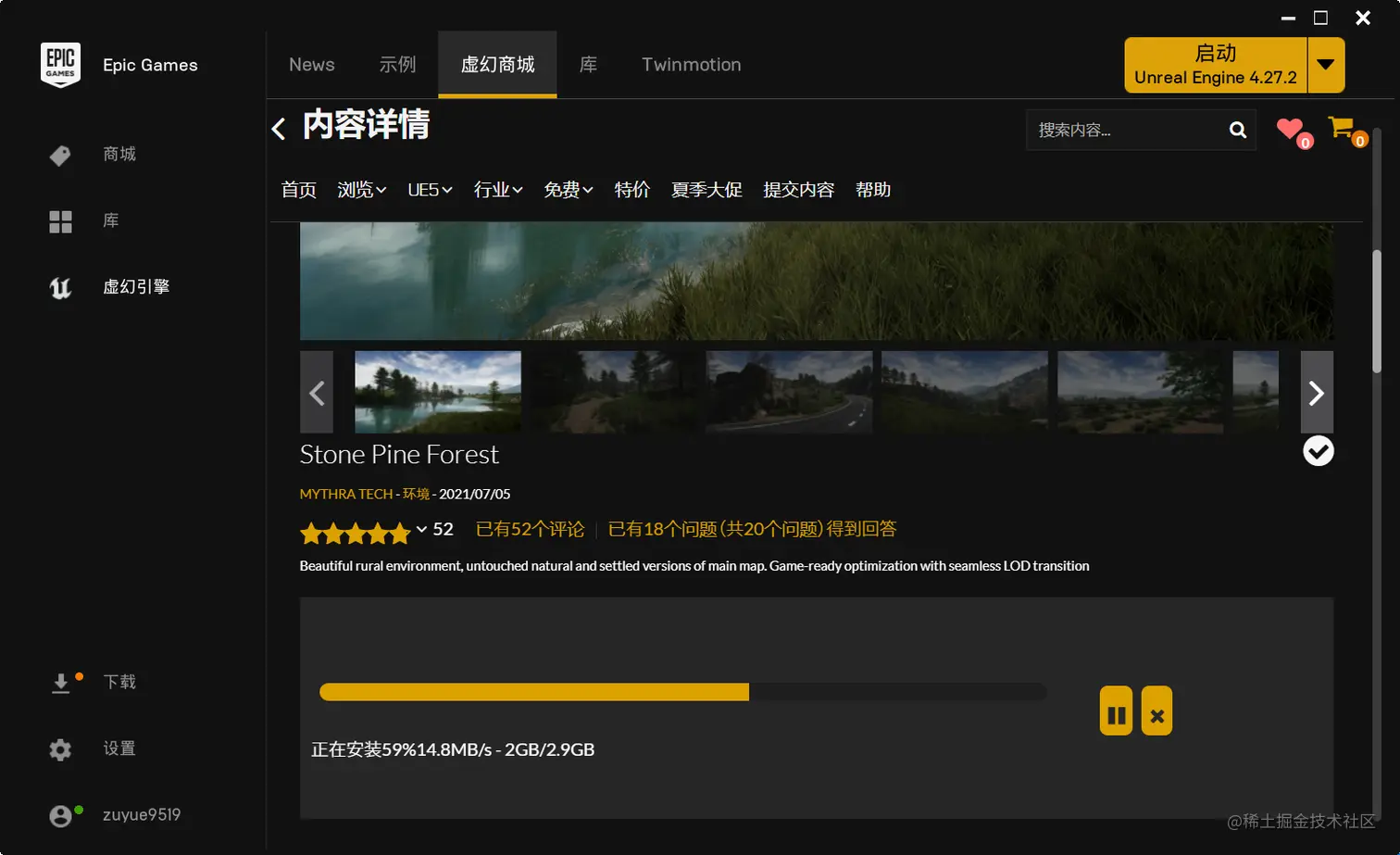Open the 设置 gear icon
The height and width of the screenshot is (855, 1400).
tap(60, 749)
